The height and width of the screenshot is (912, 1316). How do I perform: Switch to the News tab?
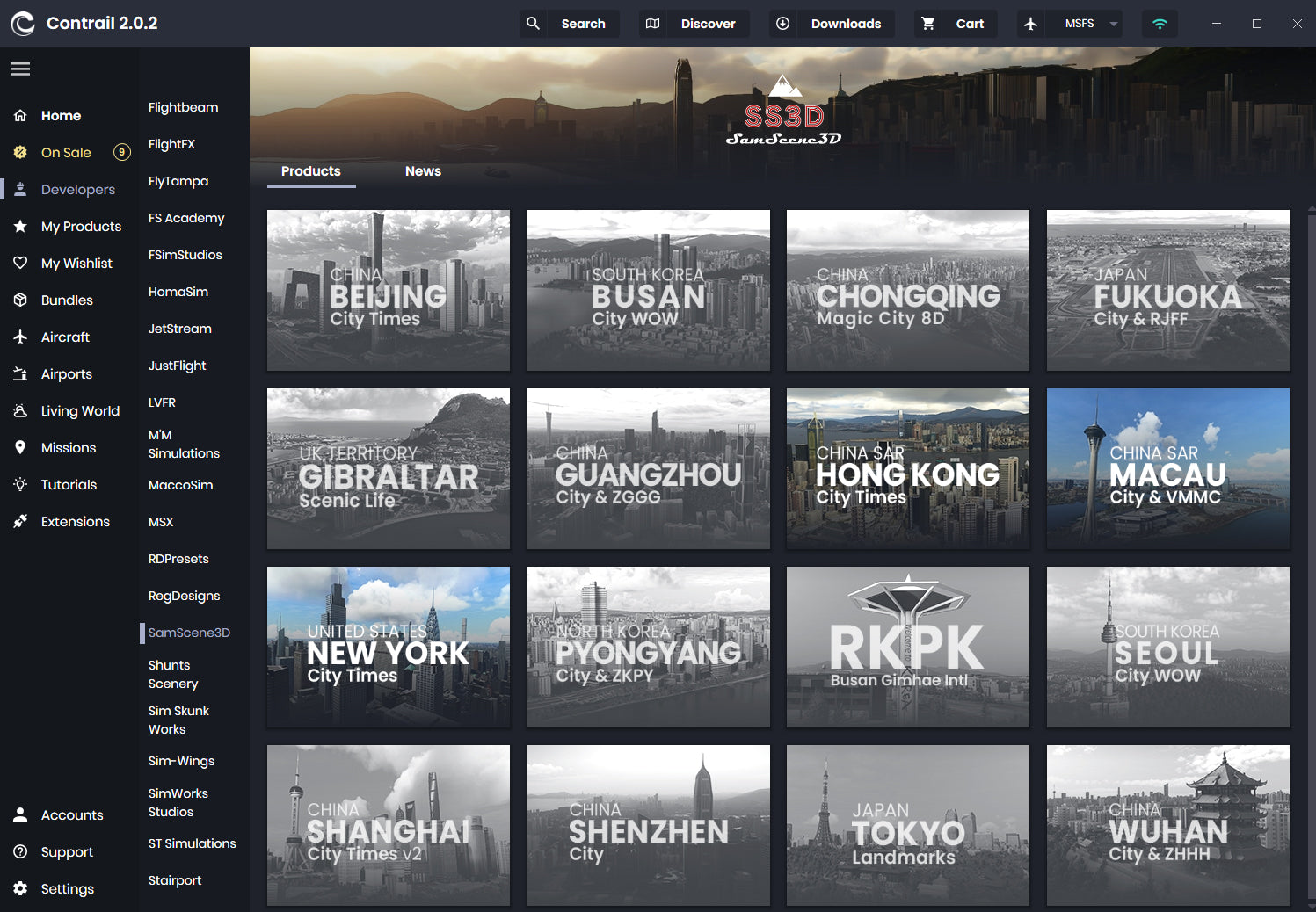pyautogui.click(x=423, y=171)
